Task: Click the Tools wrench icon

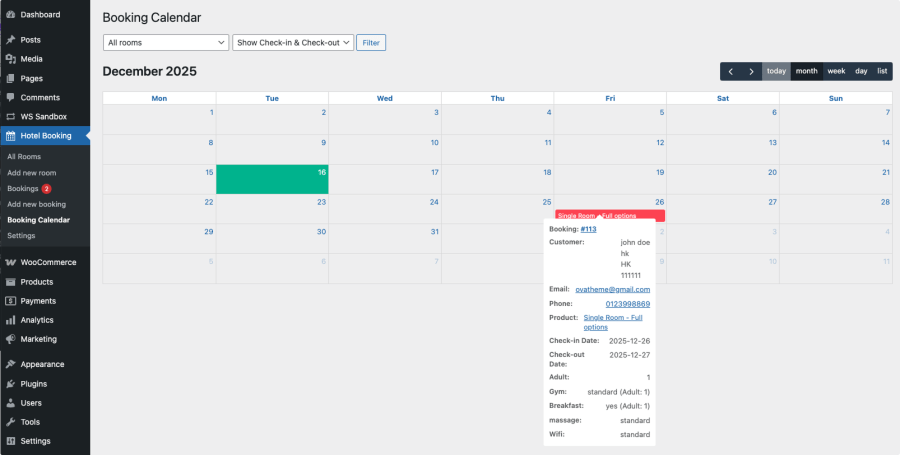Action: coord(10,422)
